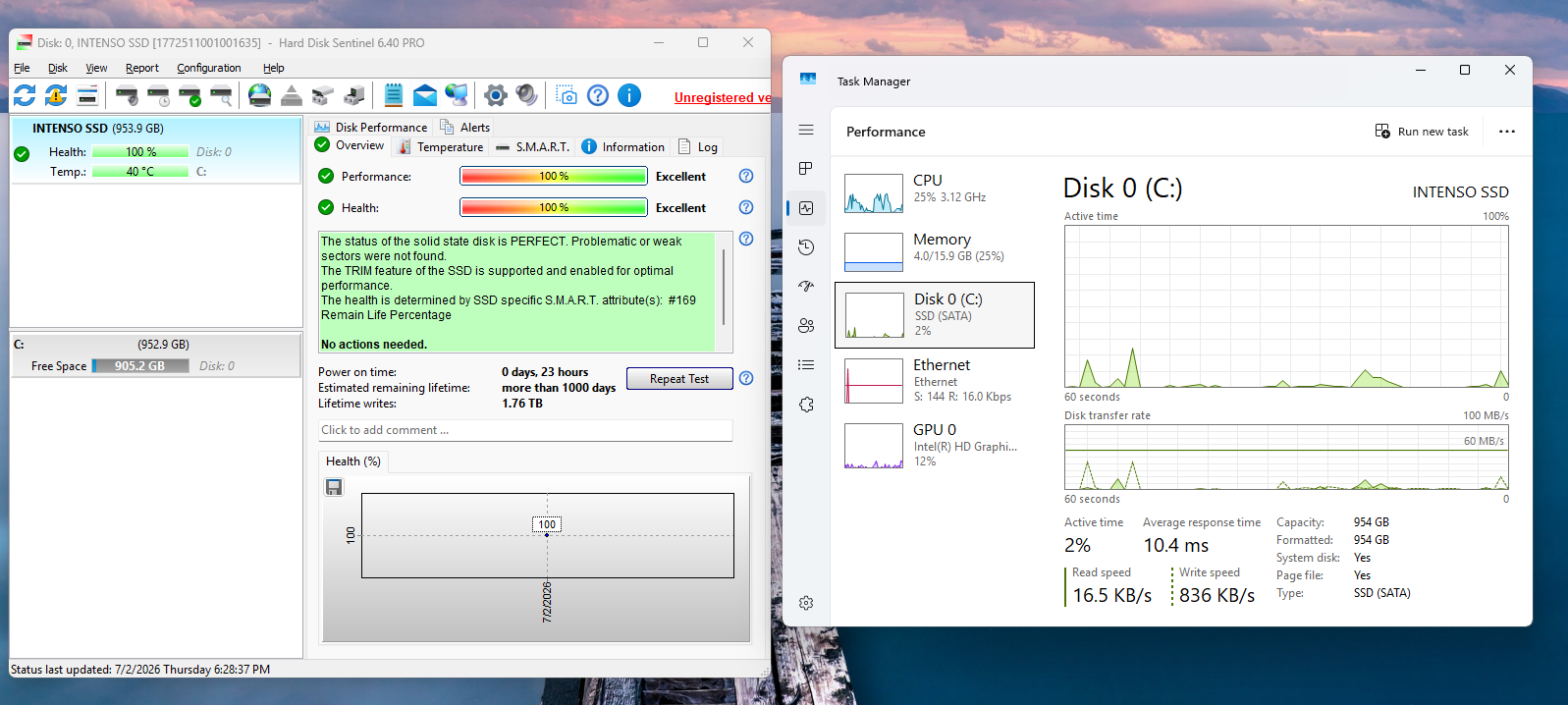The height and width of the screenshot is (705, 1568).
Task: Click the Health 100 % gradient bar
Action: (554, 207)
